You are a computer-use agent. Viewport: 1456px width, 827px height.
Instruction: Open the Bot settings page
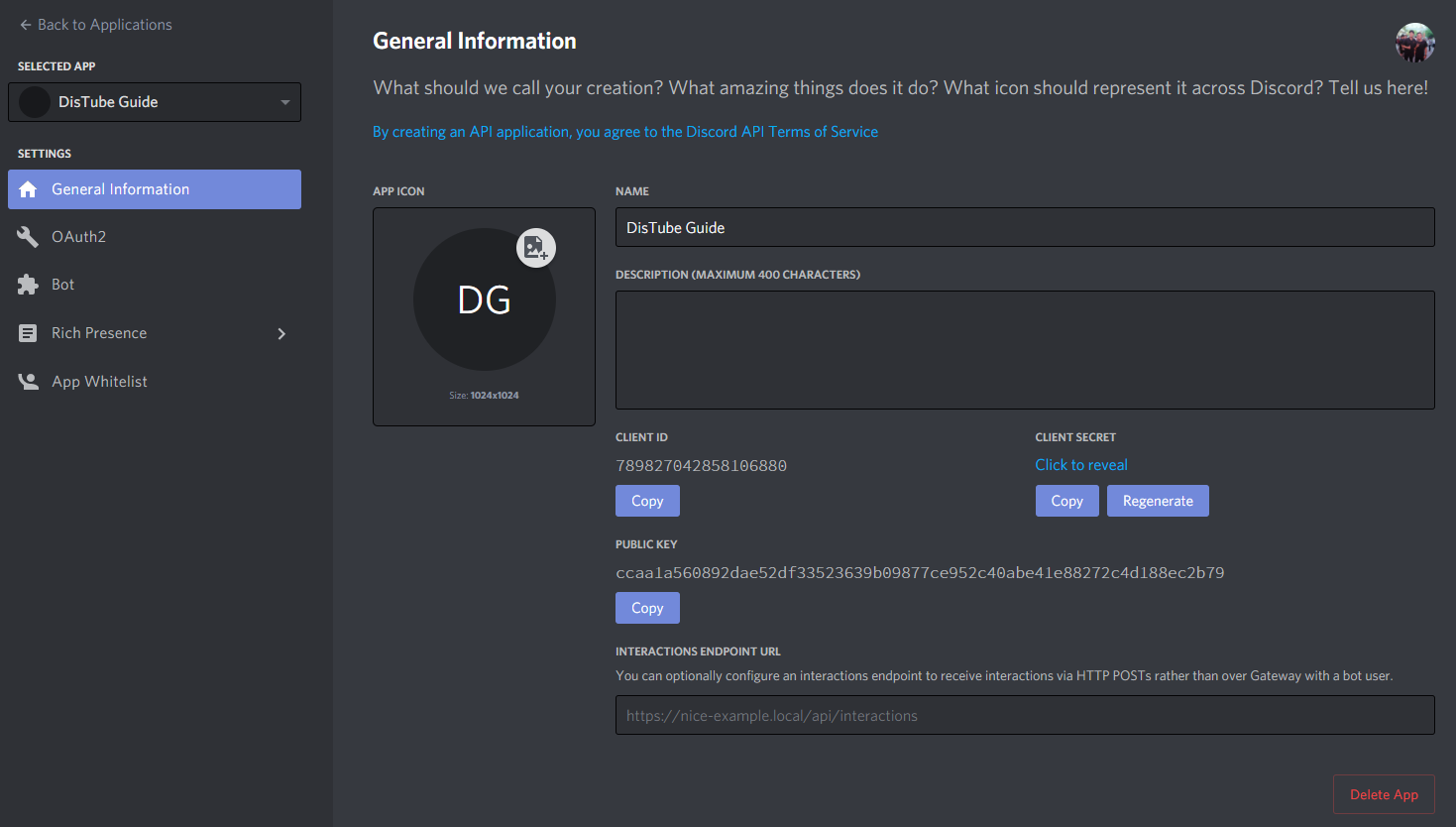point(155,285)
